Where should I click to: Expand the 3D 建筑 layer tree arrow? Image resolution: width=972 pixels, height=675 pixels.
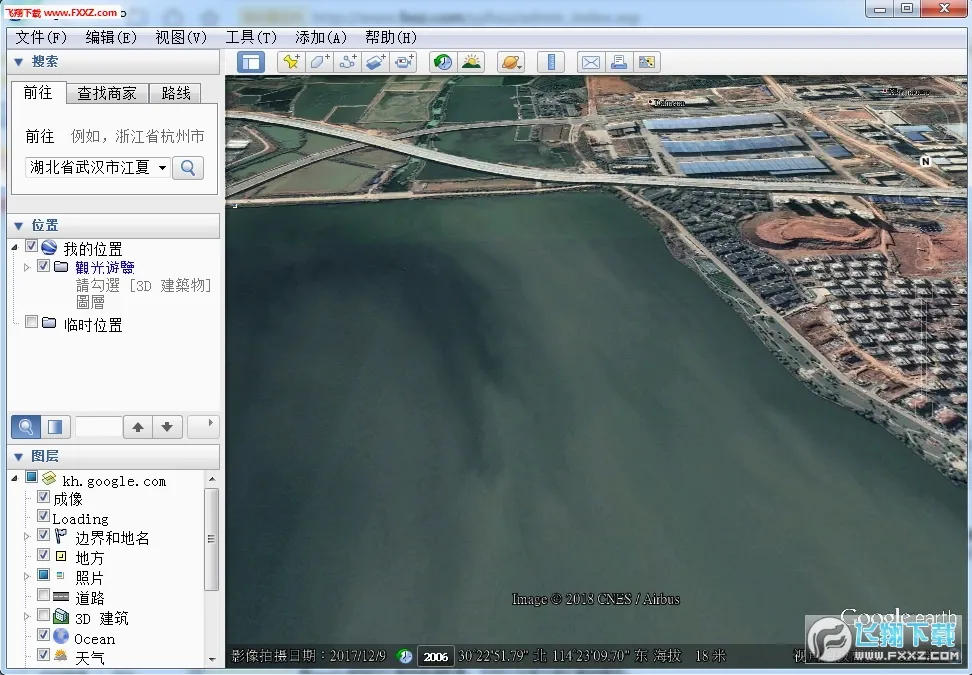click(x=27, y=616)
